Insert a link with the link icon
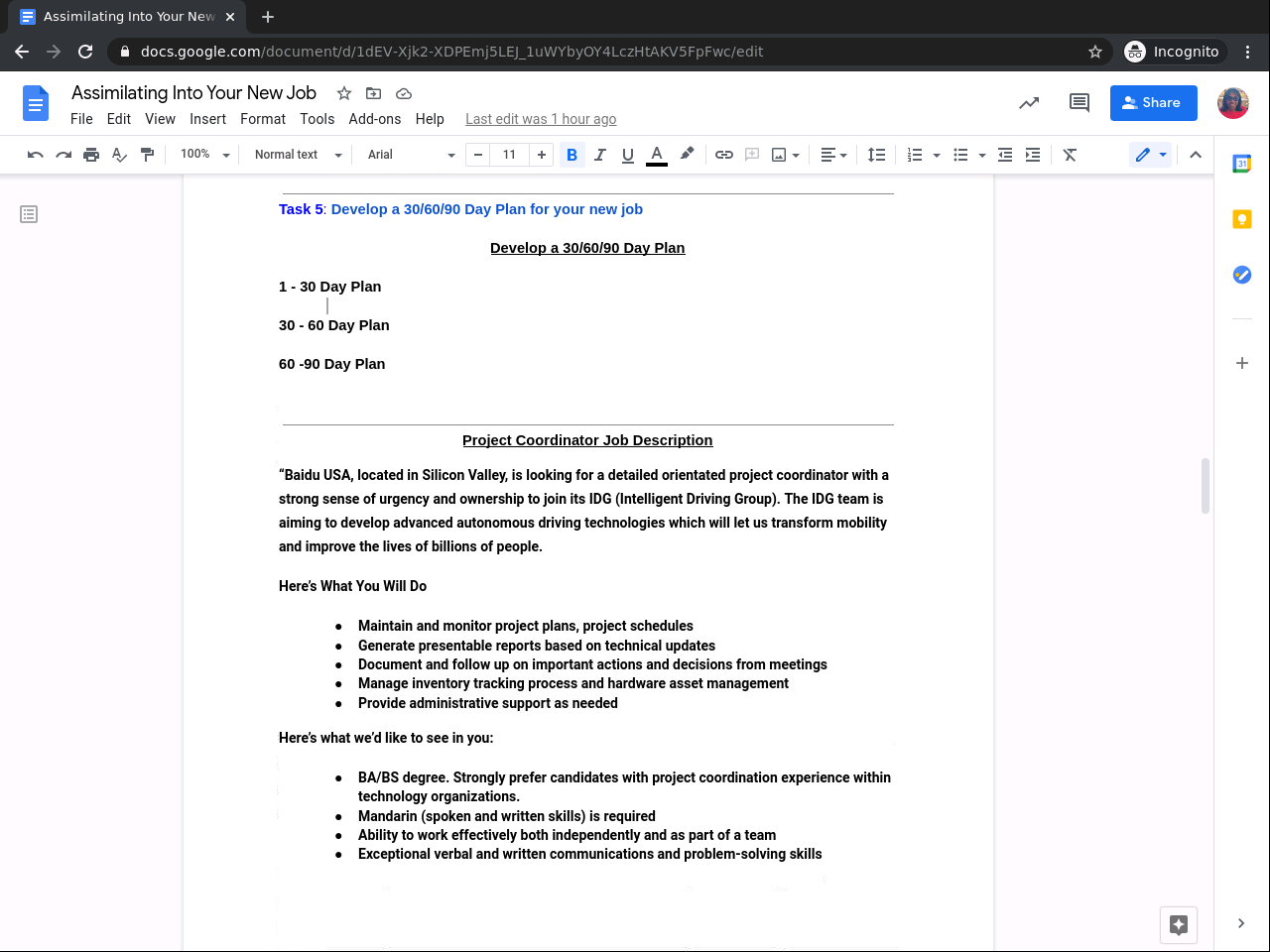The width and height of the screenshot is (1270, 952). pos(724,155)
